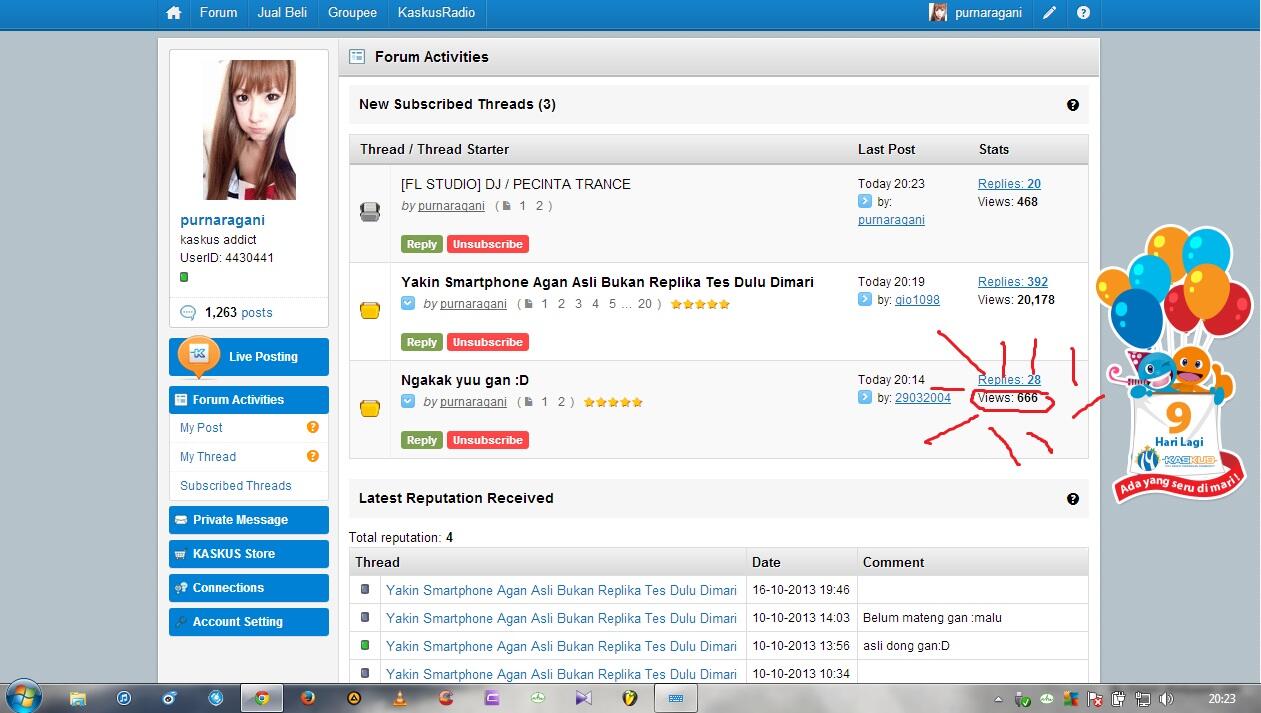
Task: Open Replies: 20 stats link
Action: click(1009, 184)
